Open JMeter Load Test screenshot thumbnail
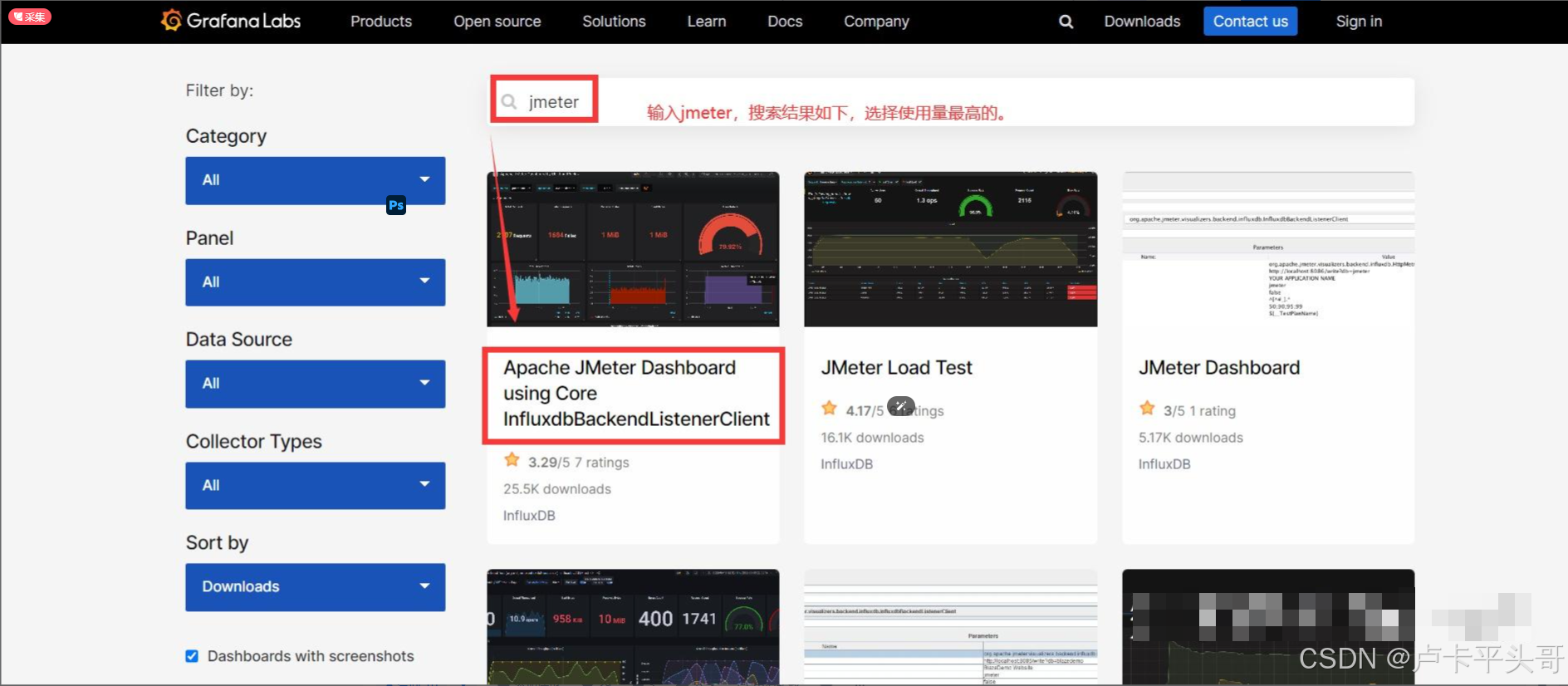The width and height of the screenshot is (1568, 686). pyautogui.click(x=951, y=249)
